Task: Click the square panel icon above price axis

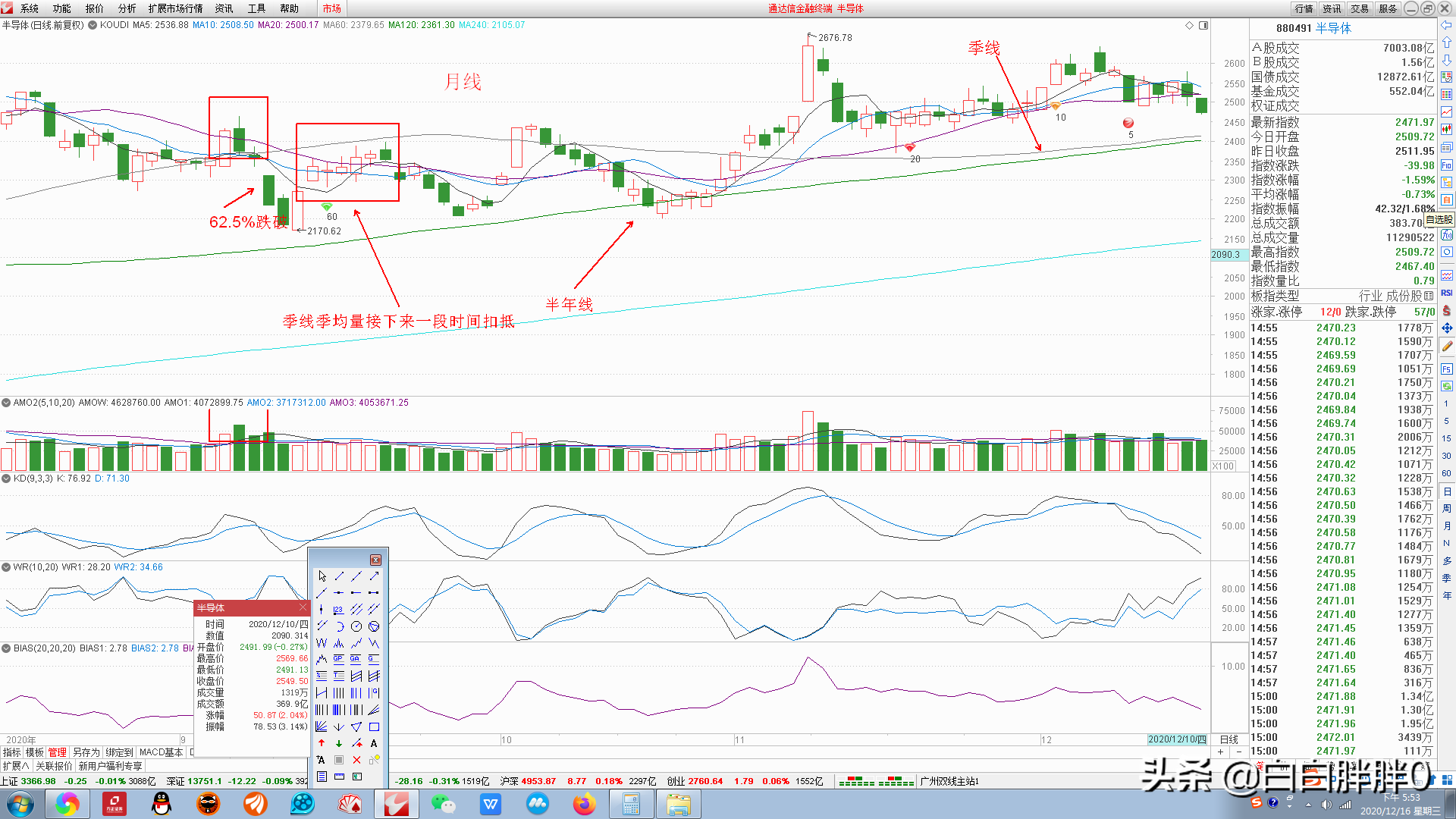Action: coord(1203,25)
